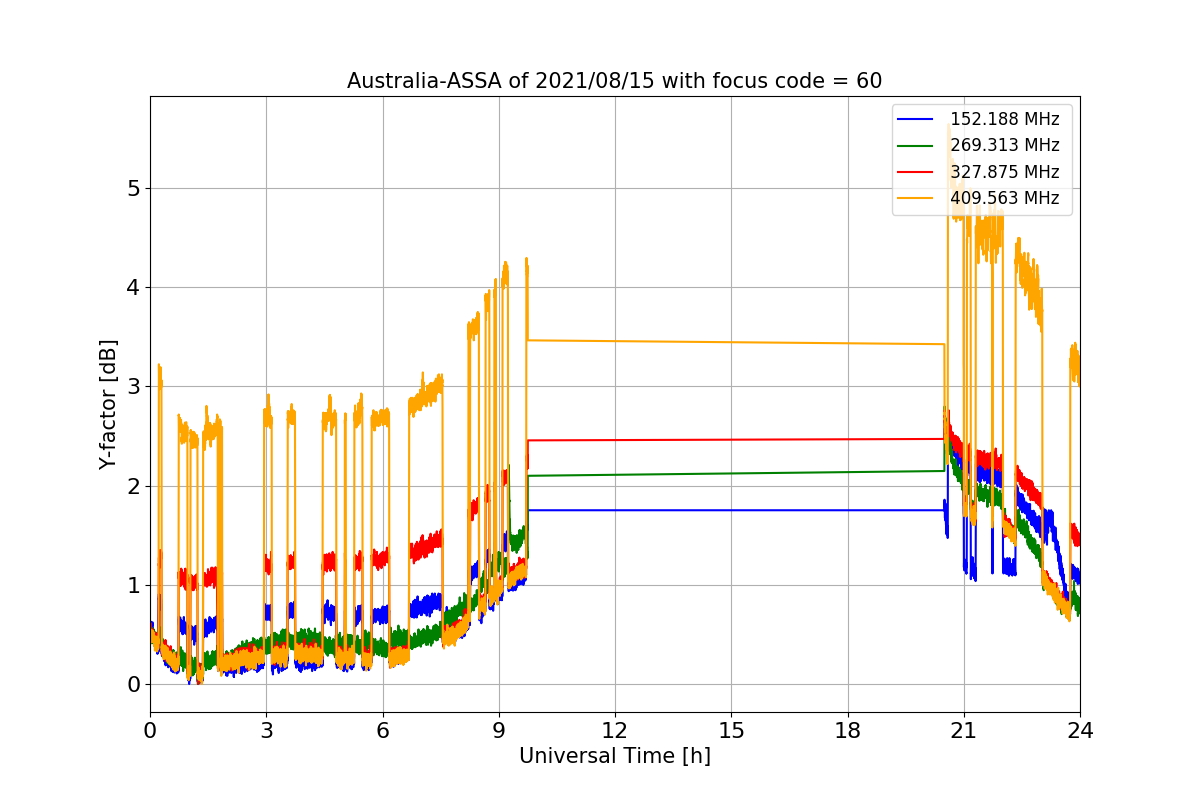This screenshot has width=1200, height=800.
Task: Click y-axis tick label '3'
Action: [133, 387]
